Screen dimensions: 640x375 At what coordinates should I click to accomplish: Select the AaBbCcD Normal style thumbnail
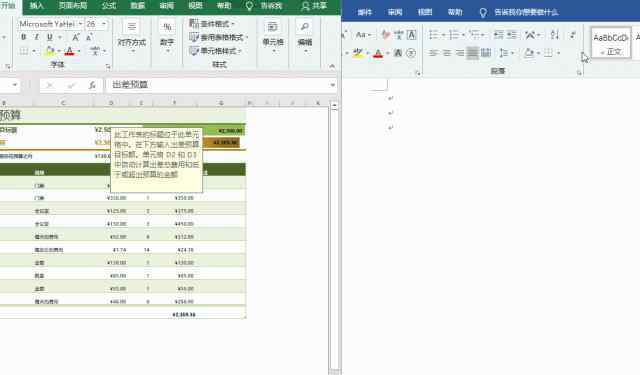610,43
